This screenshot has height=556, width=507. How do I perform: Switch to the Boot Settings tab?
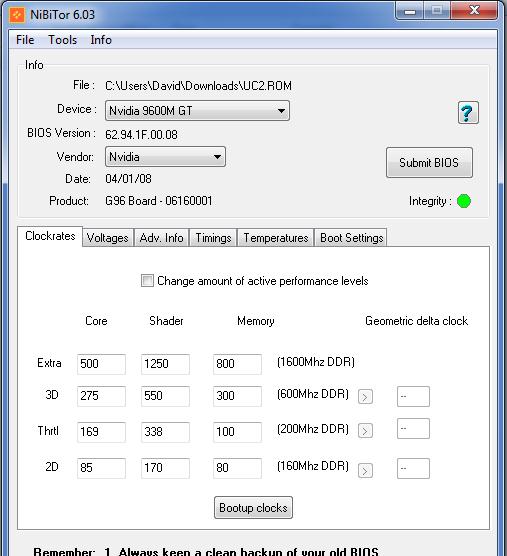click(351, 238)
